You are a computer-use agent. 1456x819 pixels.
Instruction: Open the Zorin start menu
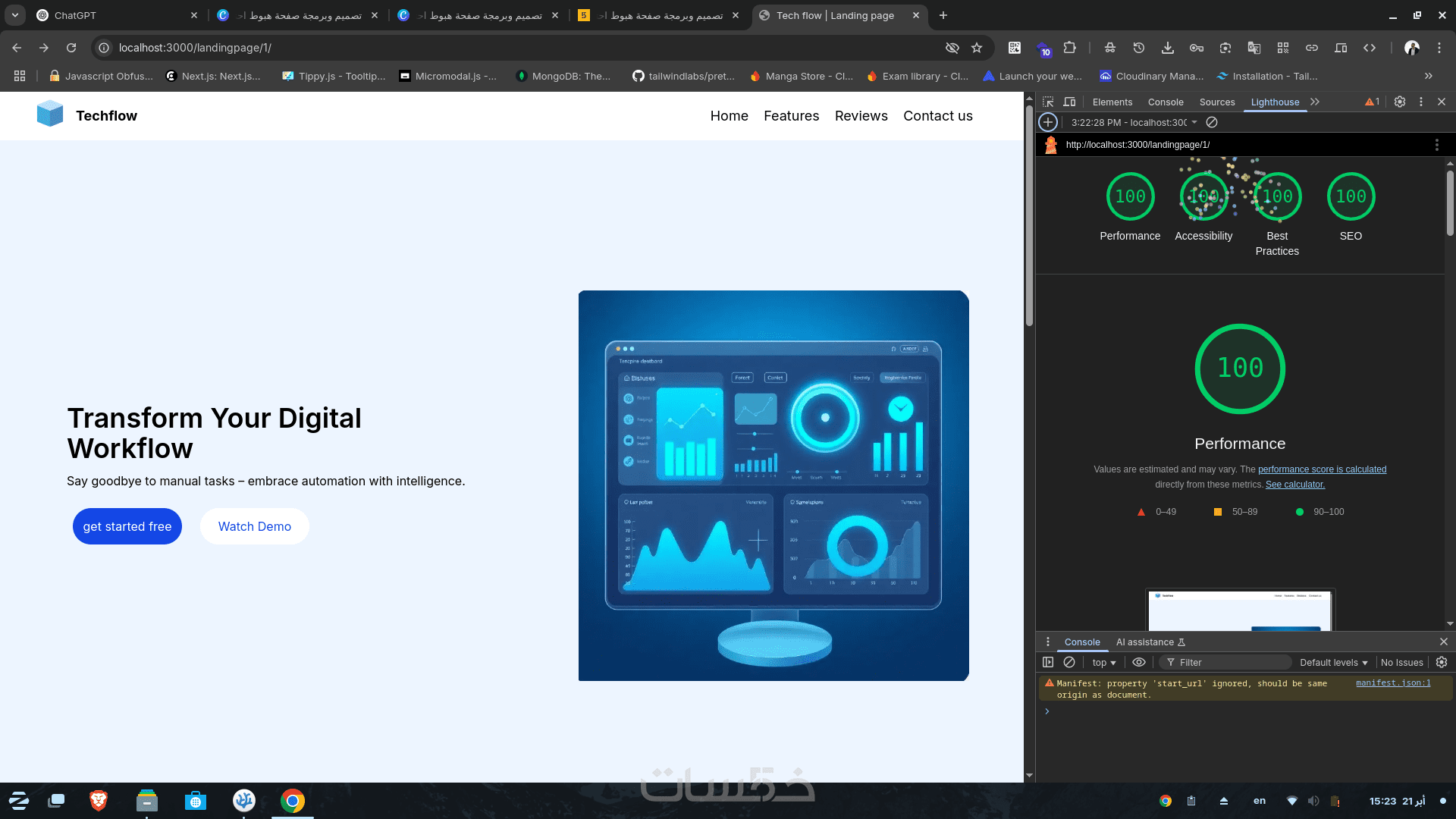19,801
